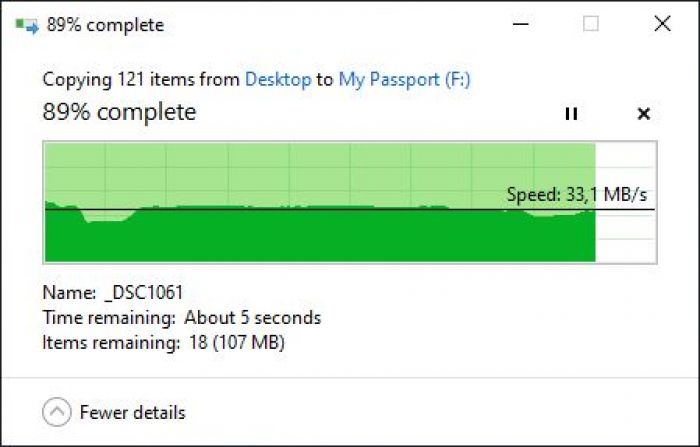Click 'About 5 seconds' time remaining text
This screenshot has width=700, height=447.
click(x=252, y=318)
